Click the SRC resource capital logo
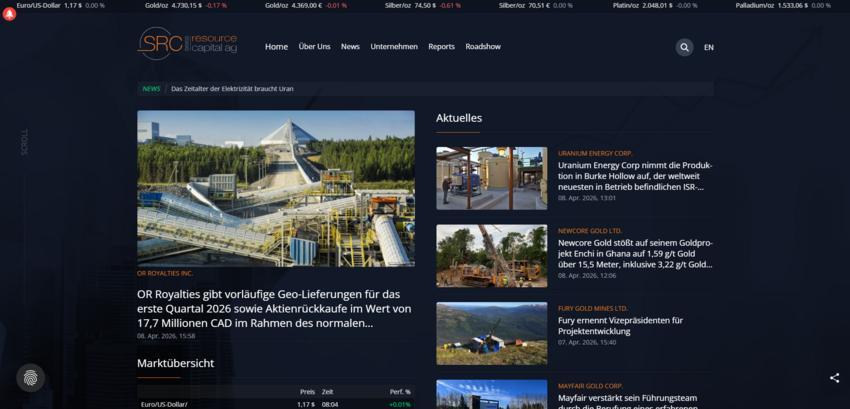This screenshot has height=409, width=850. tap(188, 43)
